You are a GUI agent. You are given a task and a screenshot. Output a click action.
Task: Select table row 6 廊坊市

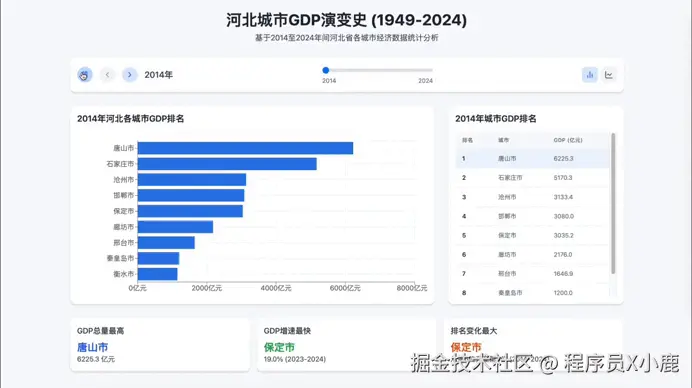coord(532,255)
